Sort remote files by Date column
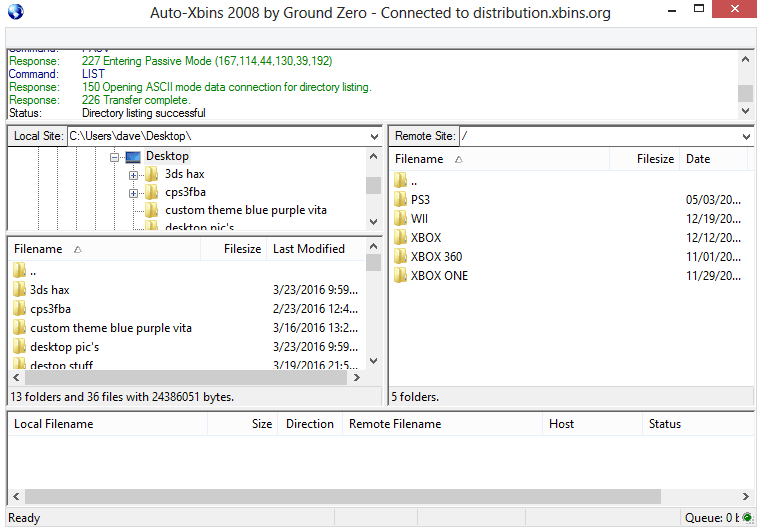The image size is (762, 531). point(713,159)
